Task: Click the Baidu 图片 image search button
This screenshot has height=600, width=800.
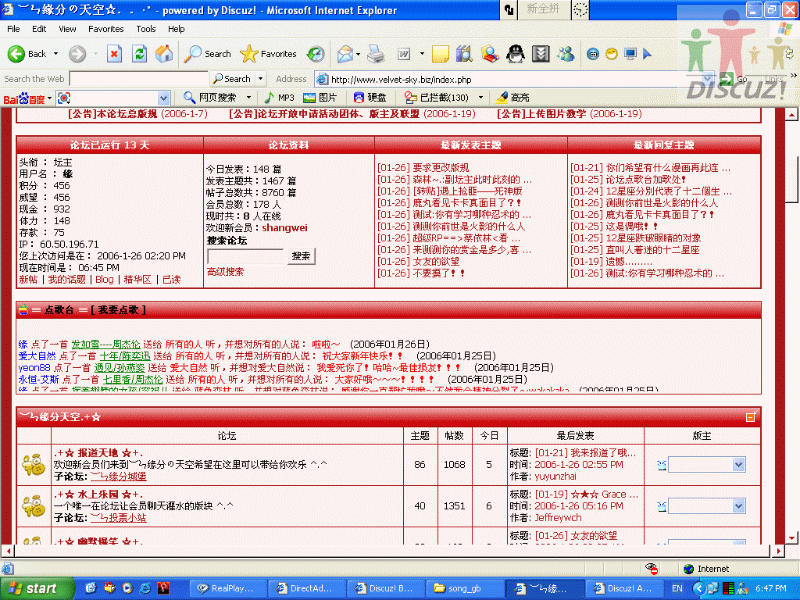Action: pyautogui.click(x=320, y=97)
